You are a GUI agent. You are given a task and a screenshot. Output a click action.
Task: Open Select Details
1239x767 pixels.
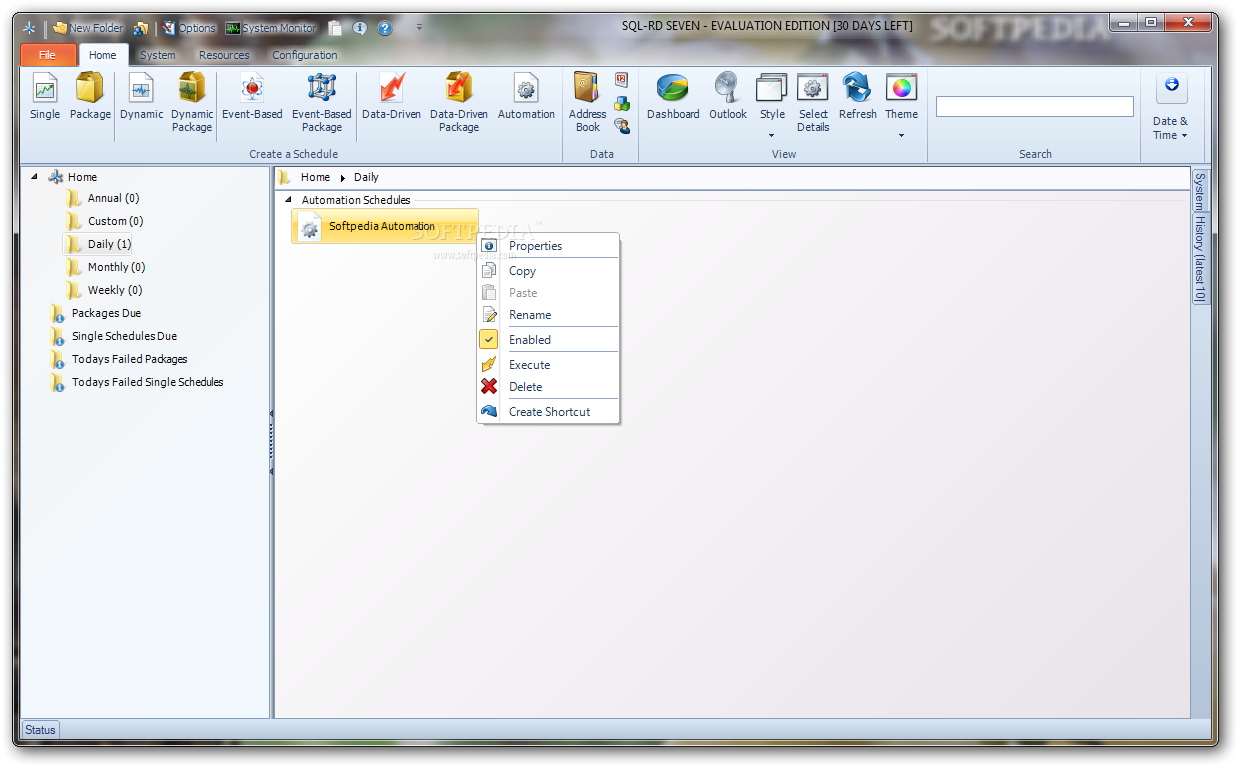tap(813, 103)
